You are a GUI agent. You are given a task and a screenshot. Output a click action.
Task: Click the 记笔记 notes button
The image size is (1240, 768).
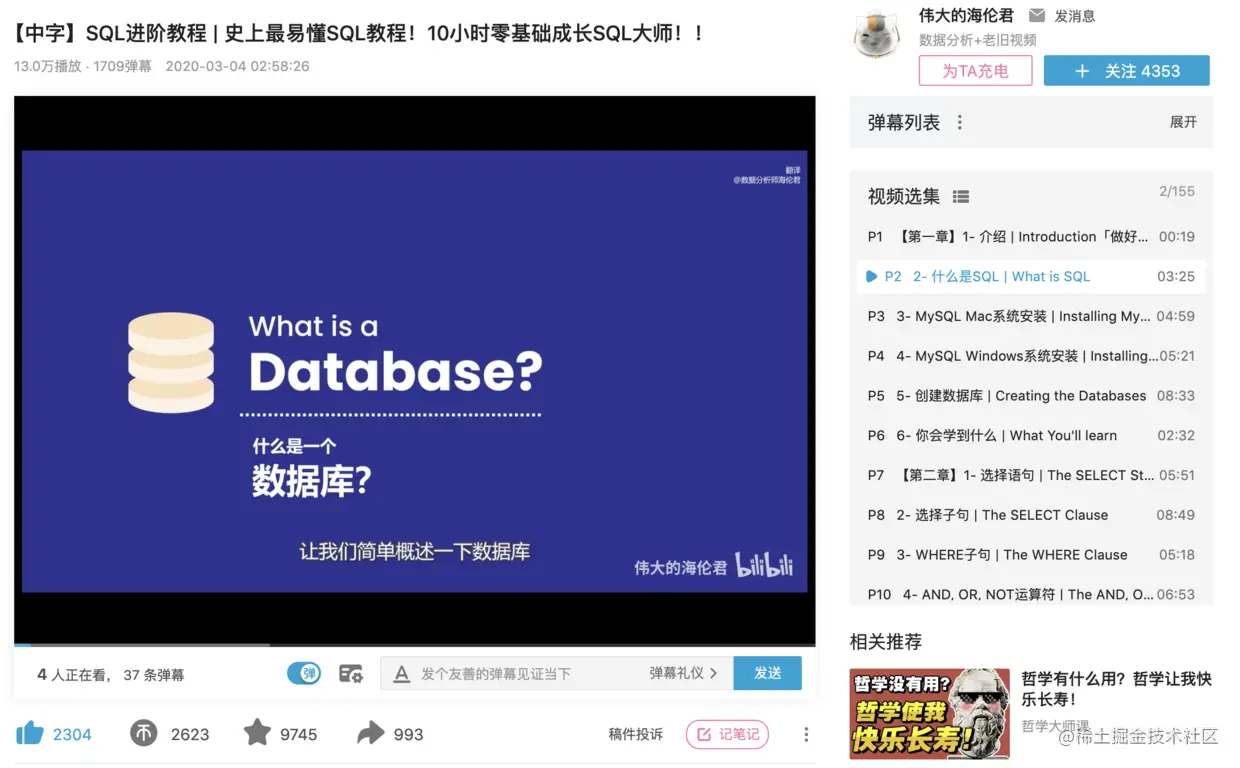727,734
